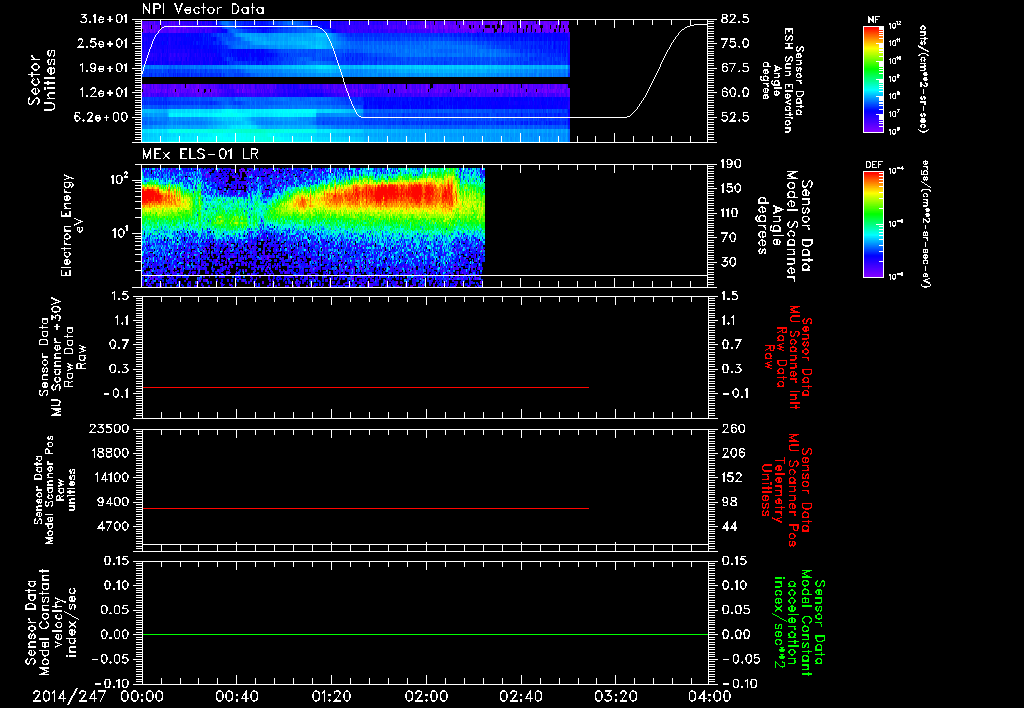1024x708 pixels.
Task: Click the "98" telemetry axis value
Action: [728, 502]
